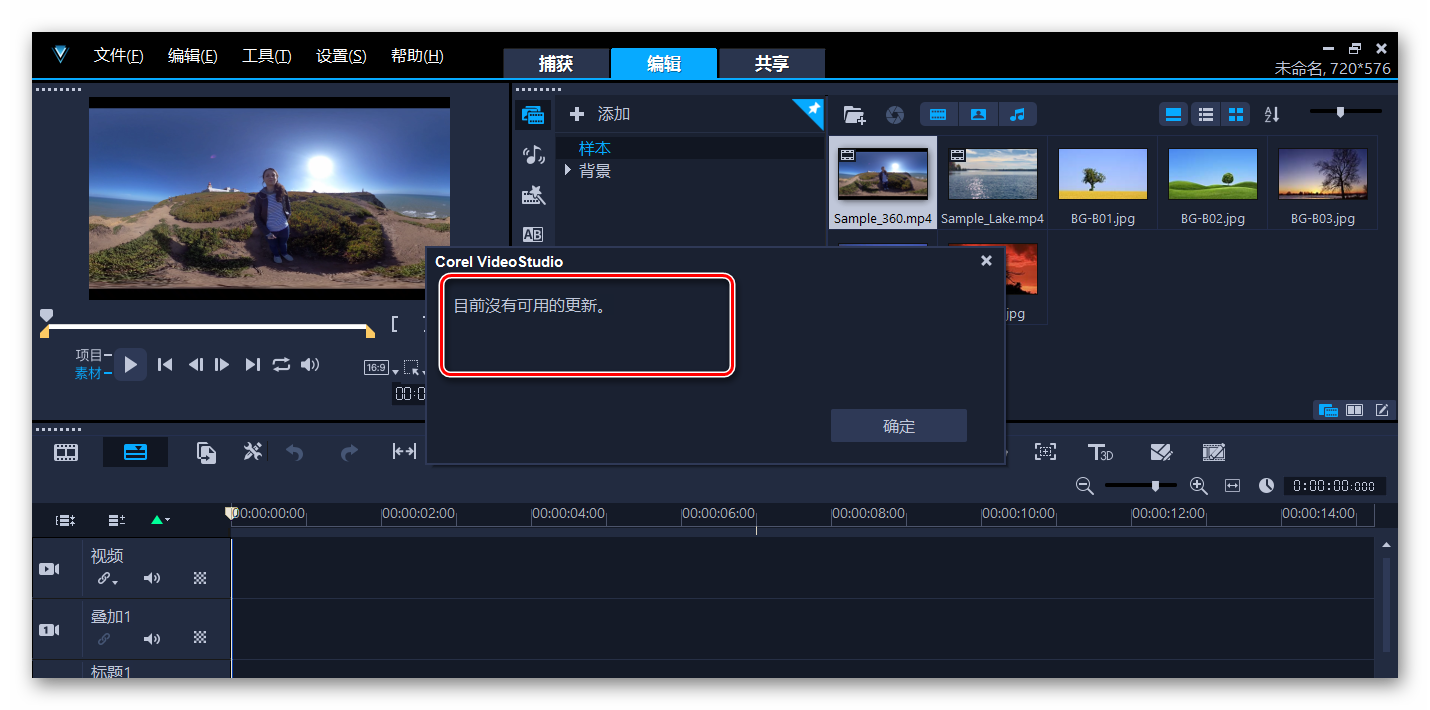
Task: Click the library and timeline layout icon
Action: [x=1329, y=410]
